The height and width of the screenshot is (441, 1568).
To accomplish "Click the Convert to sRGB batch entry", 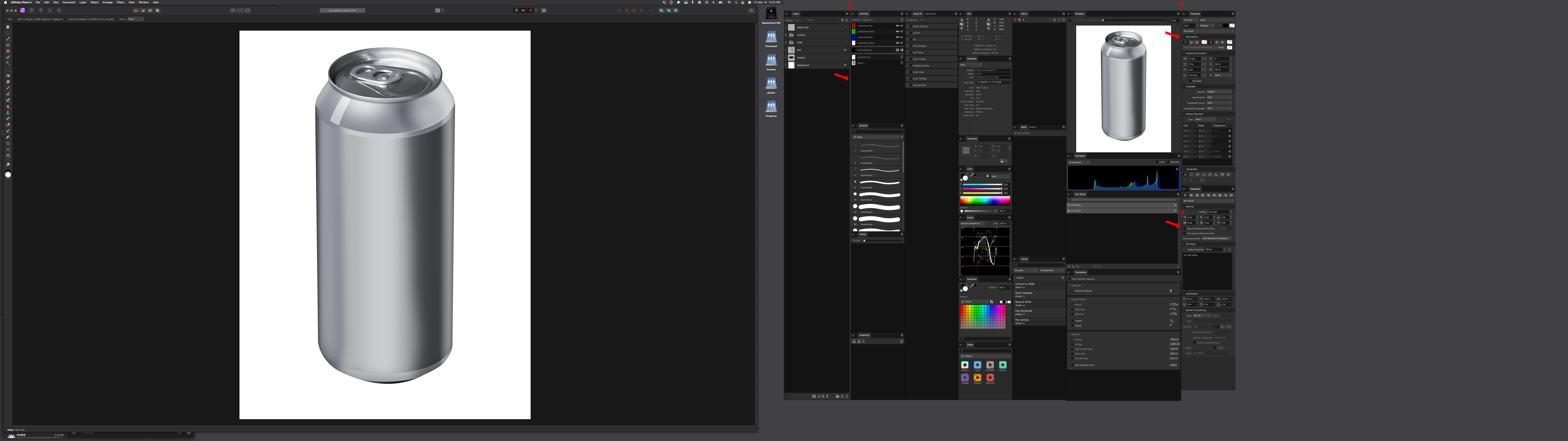I will [1040, 286].
